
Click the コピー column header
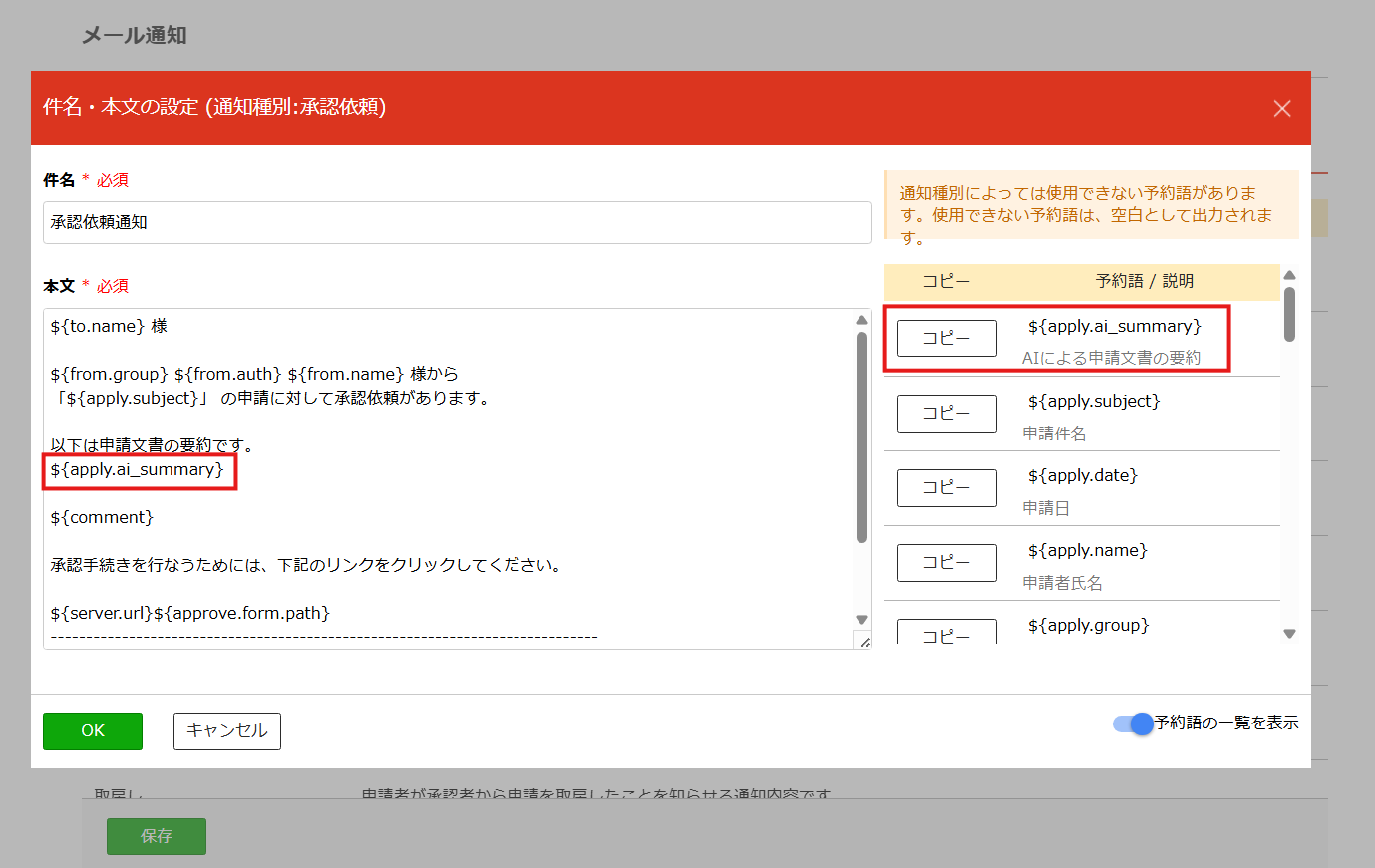click(x=946, y=282)
